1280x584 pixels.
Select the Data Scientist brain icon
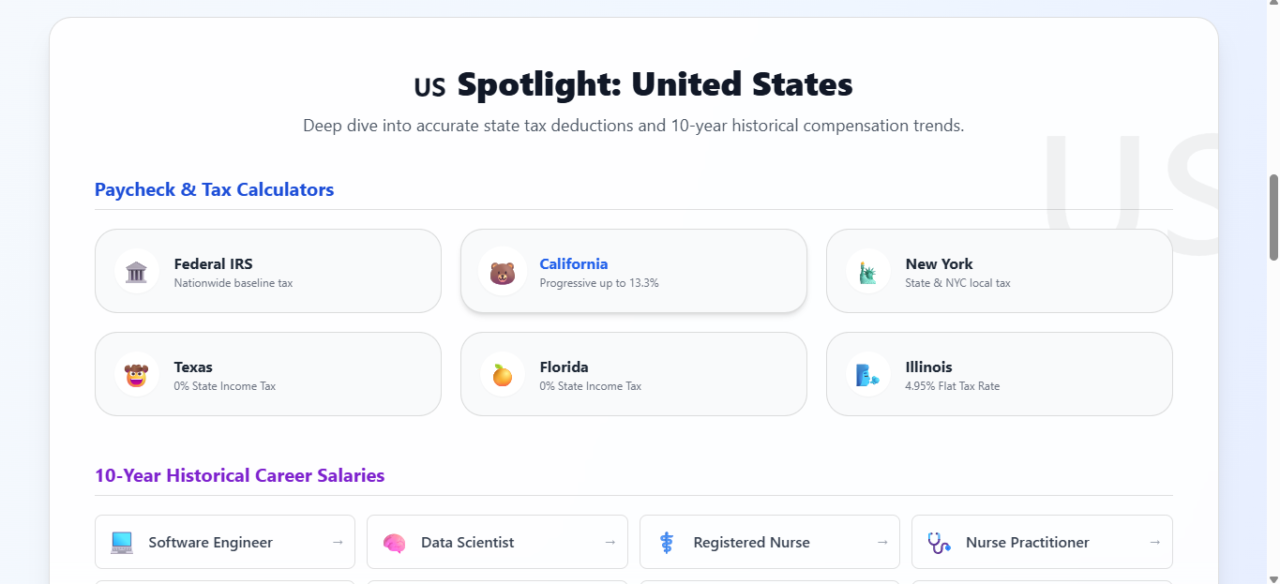click(393, 541)
